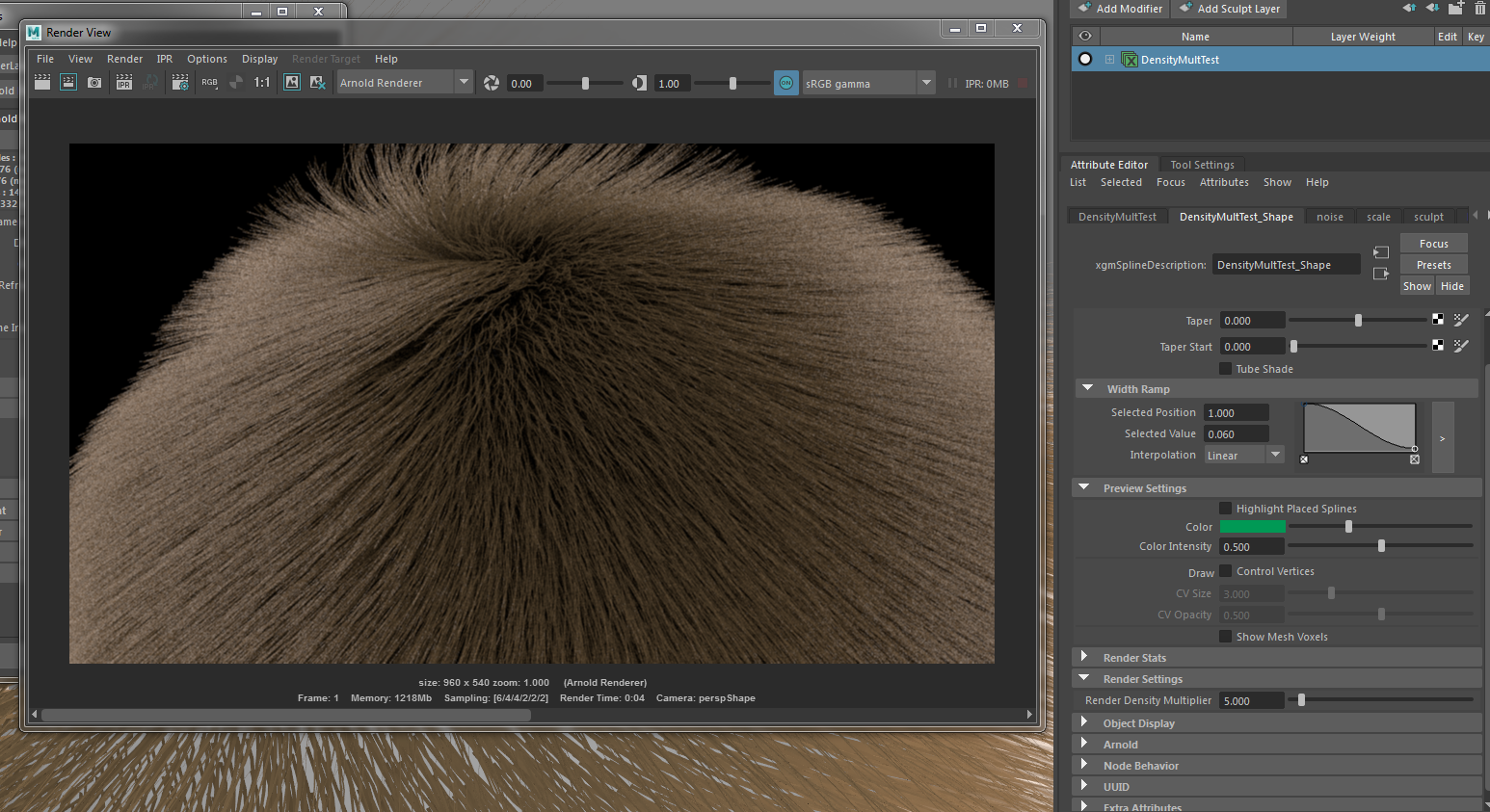Click Taper expression pencil icon
The width and height of the screenshot is (1490, 812).
point(1461,320)
